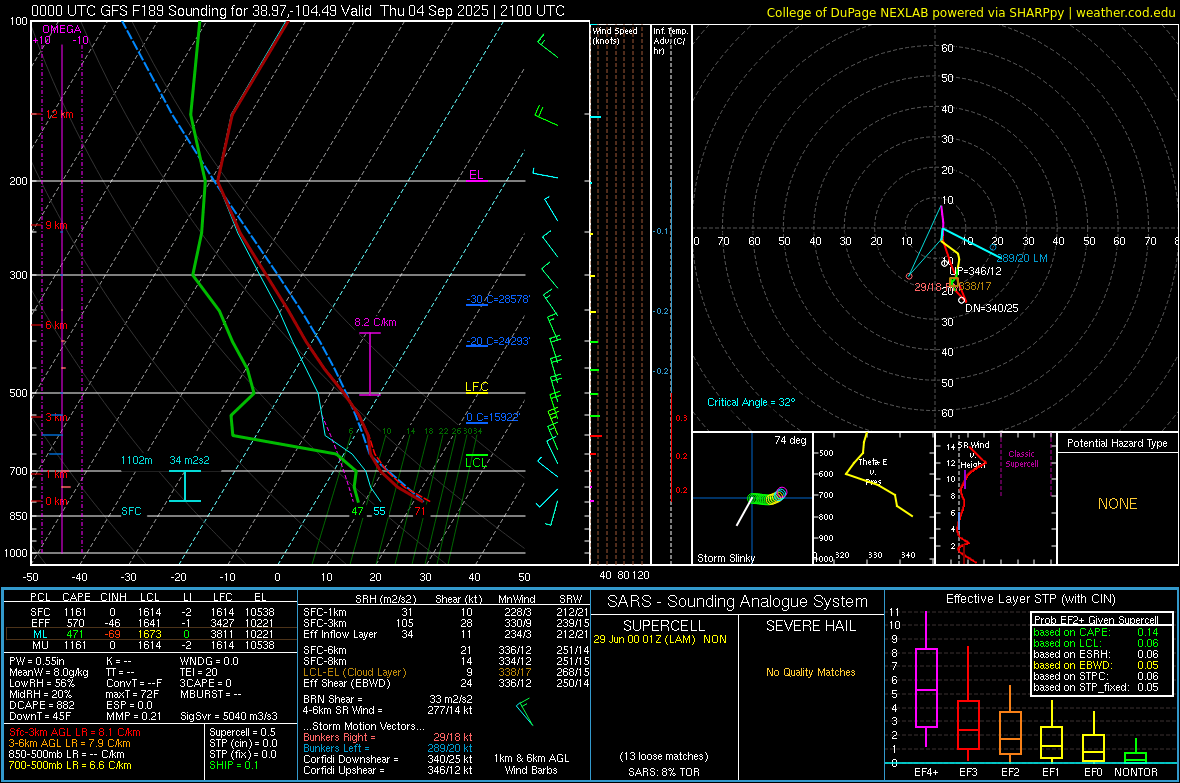Click the NONE hazard type value
The image size is (1180, 783).
click(x=1117, y=504)
